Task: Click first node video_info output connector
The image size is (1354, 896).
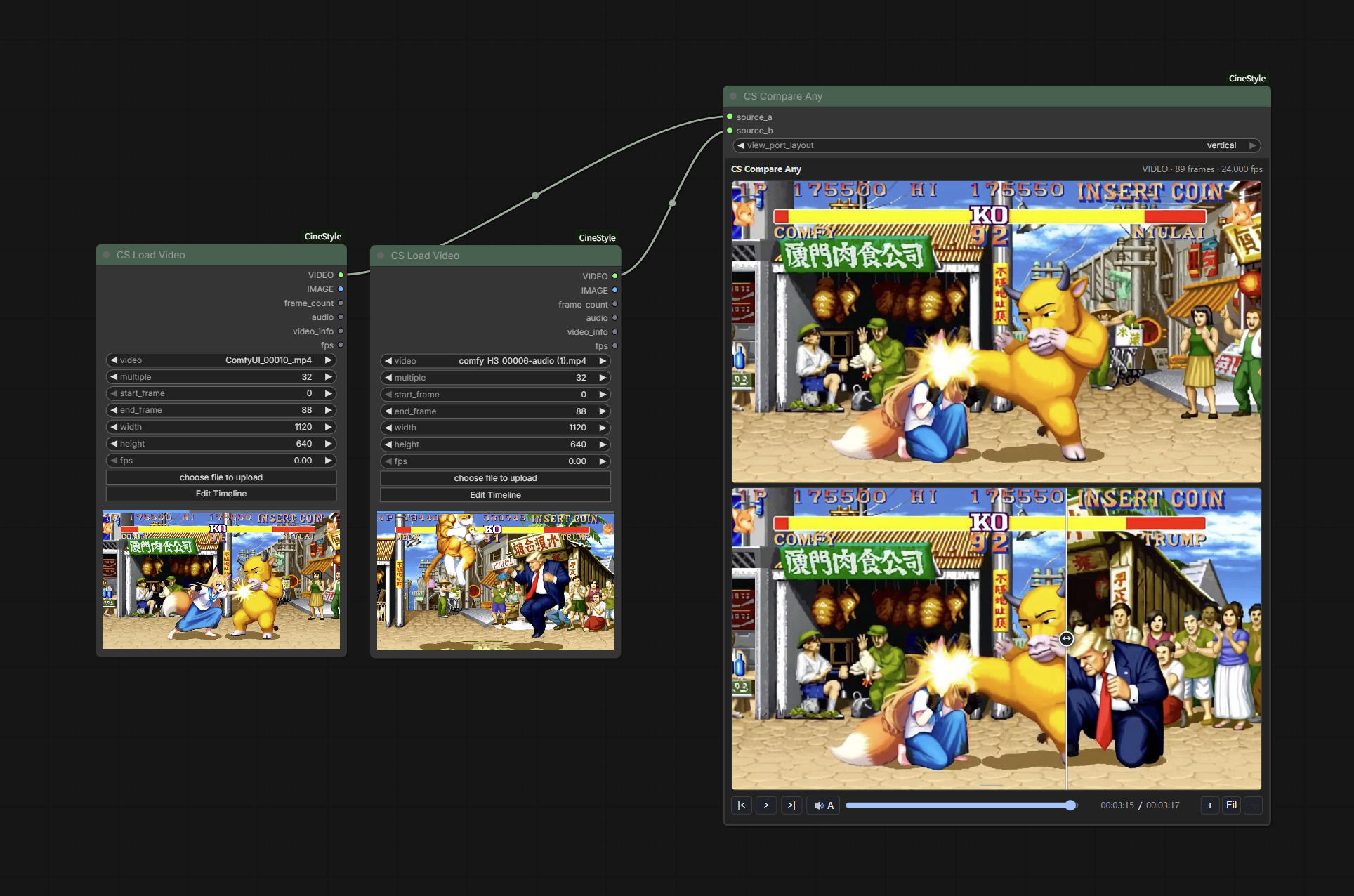Action: (x=341, y=331)
